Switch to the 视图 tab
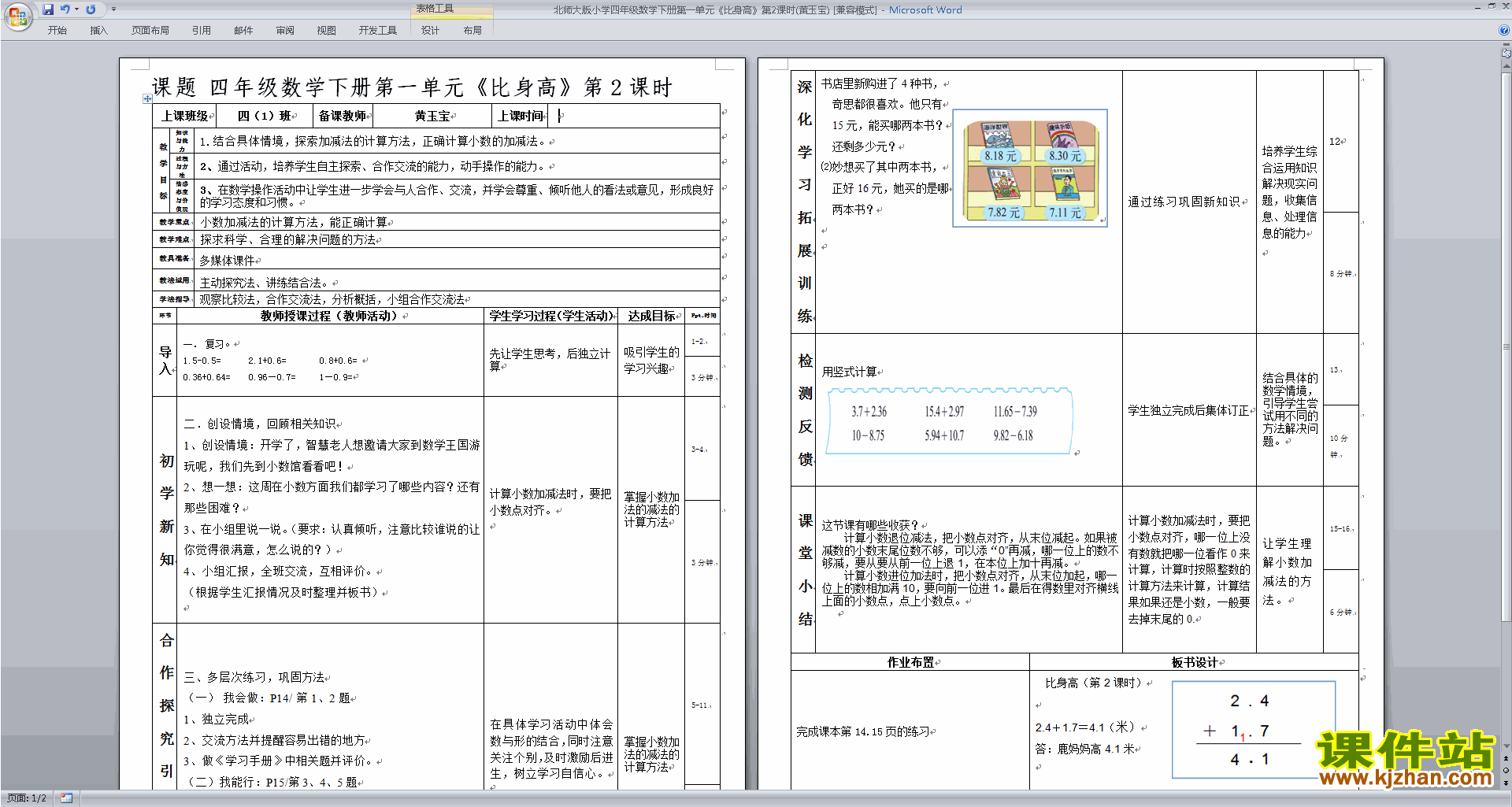Viewport: 1512px width, 807px height. point(326,30)
